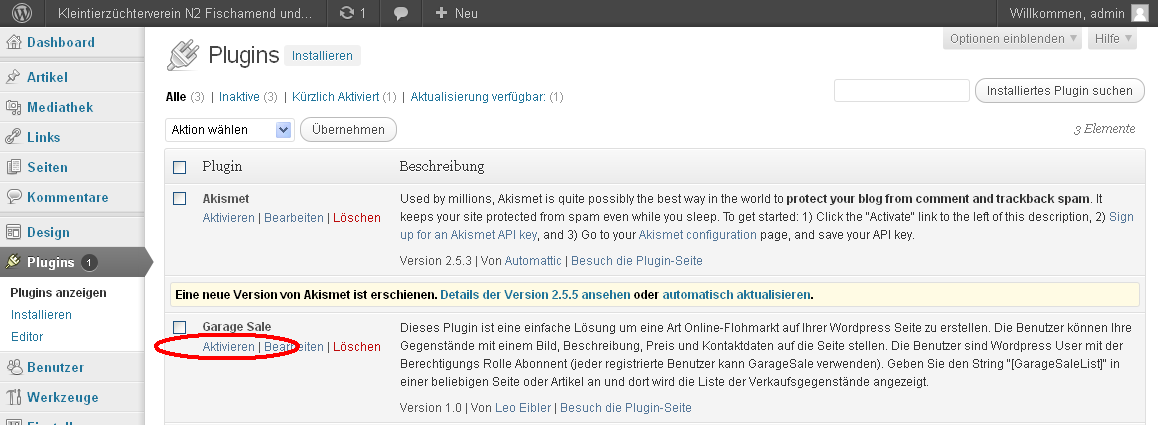Click the WordPress logo icon
1158x425 pixels.
point(23,14)
